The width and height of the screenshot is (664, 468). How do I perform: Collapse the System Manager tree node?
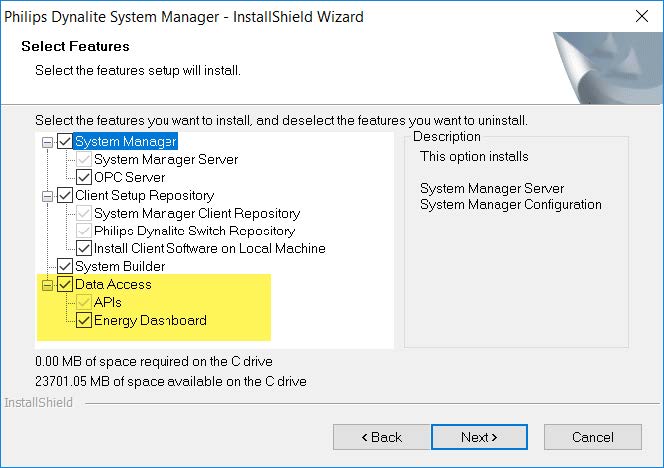(x=47, y=142)
